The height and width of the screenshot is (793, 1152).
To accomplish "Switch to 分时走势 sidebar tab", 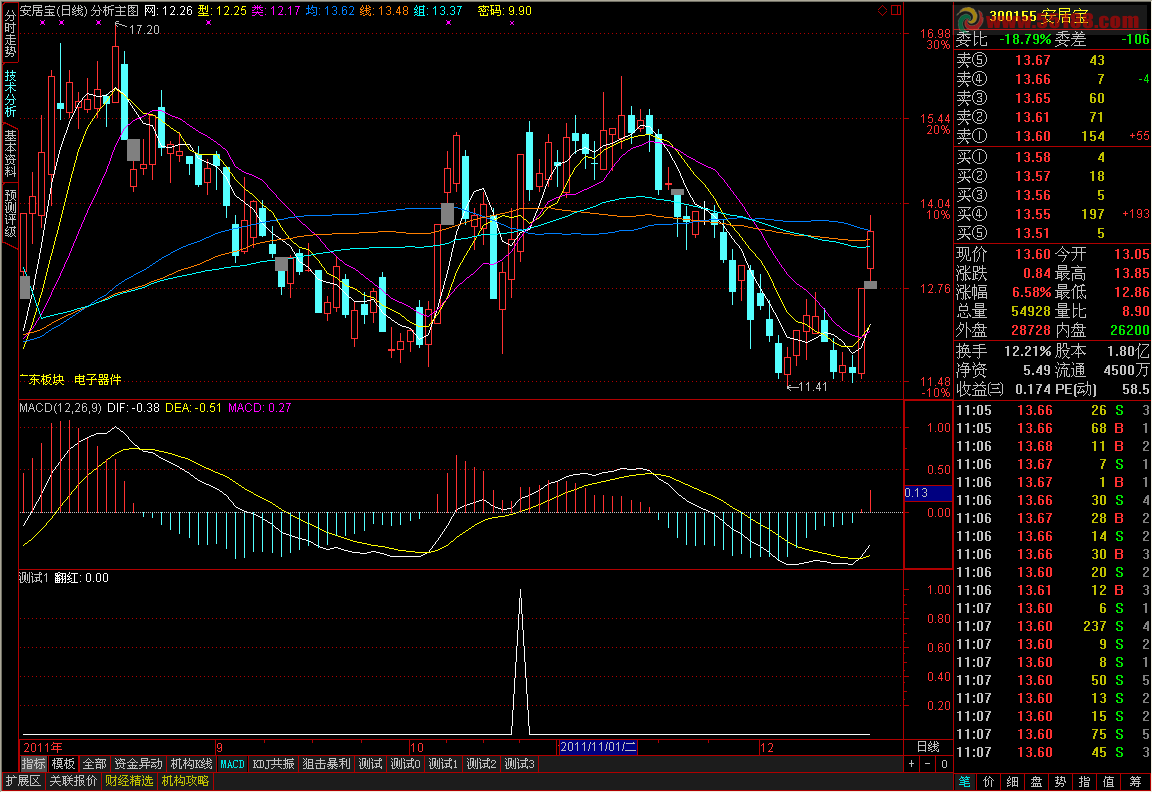I will (10, 32).
